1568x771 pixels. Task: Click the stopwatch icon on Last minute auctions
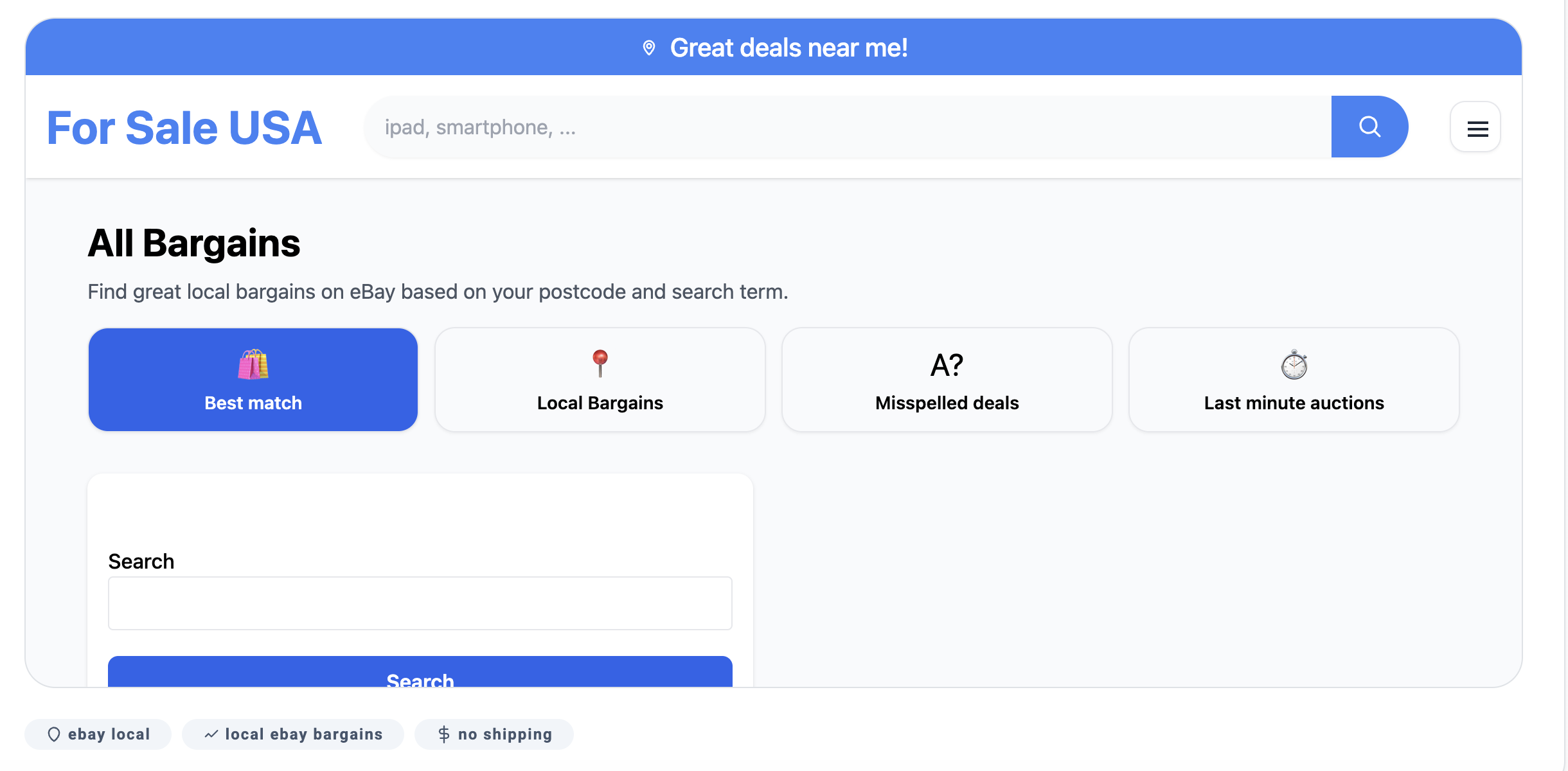[x=1294, y=365]
